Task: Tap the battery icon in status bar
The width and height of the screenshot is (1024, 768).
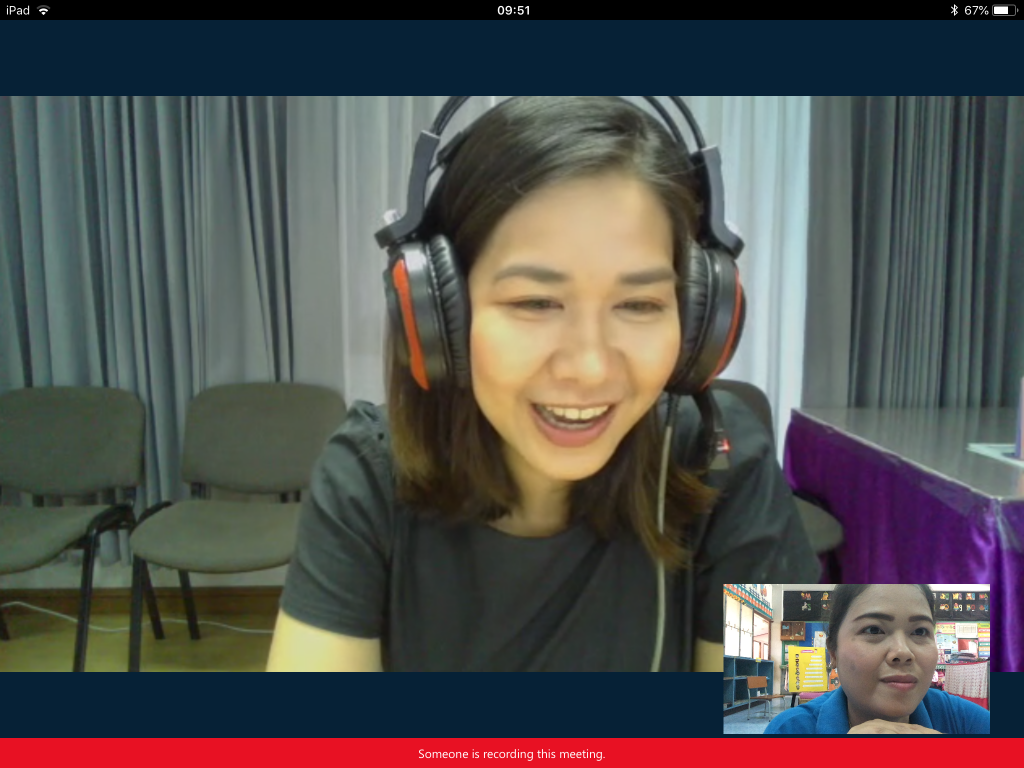Action: (x=1004, y=10)
